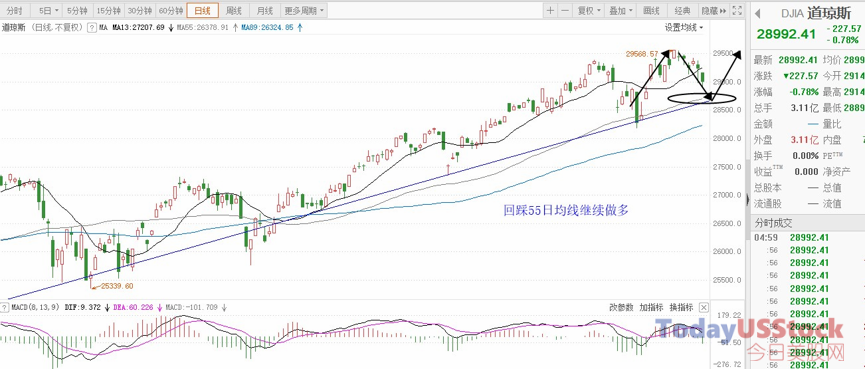Select the 5分钟 period tab
The image size is (865, 369).
(x=76, y=10)
